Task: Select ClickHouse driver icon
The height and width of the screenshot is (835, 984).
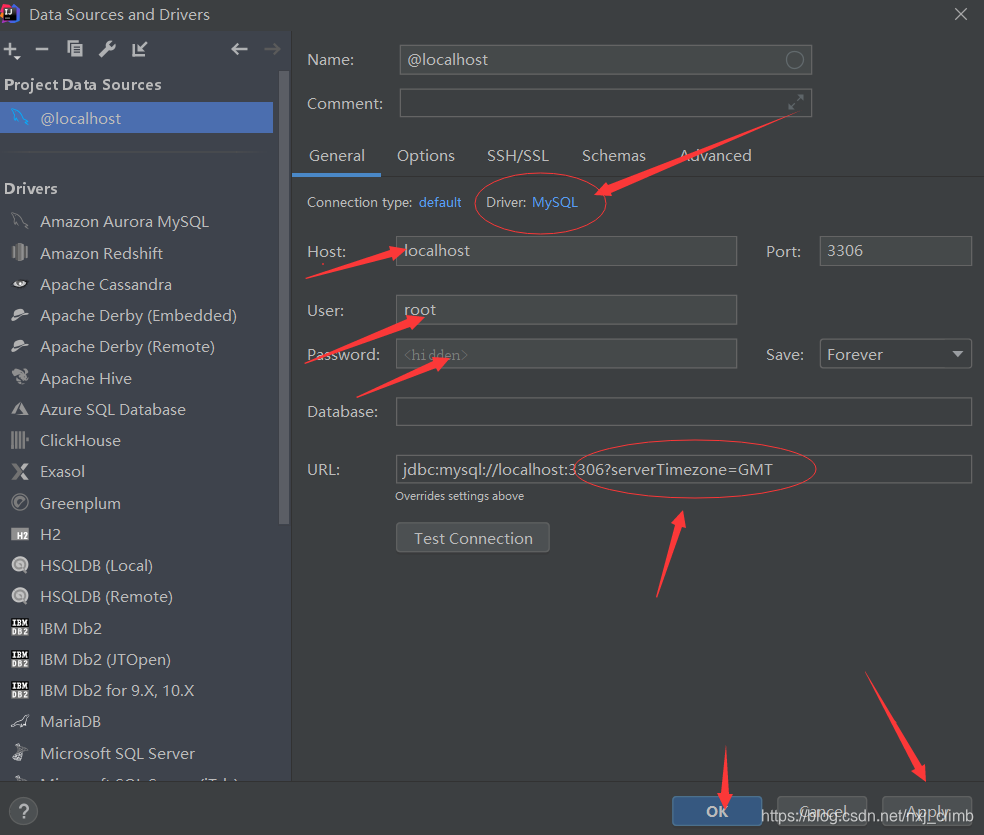Action: pos(20,440)
